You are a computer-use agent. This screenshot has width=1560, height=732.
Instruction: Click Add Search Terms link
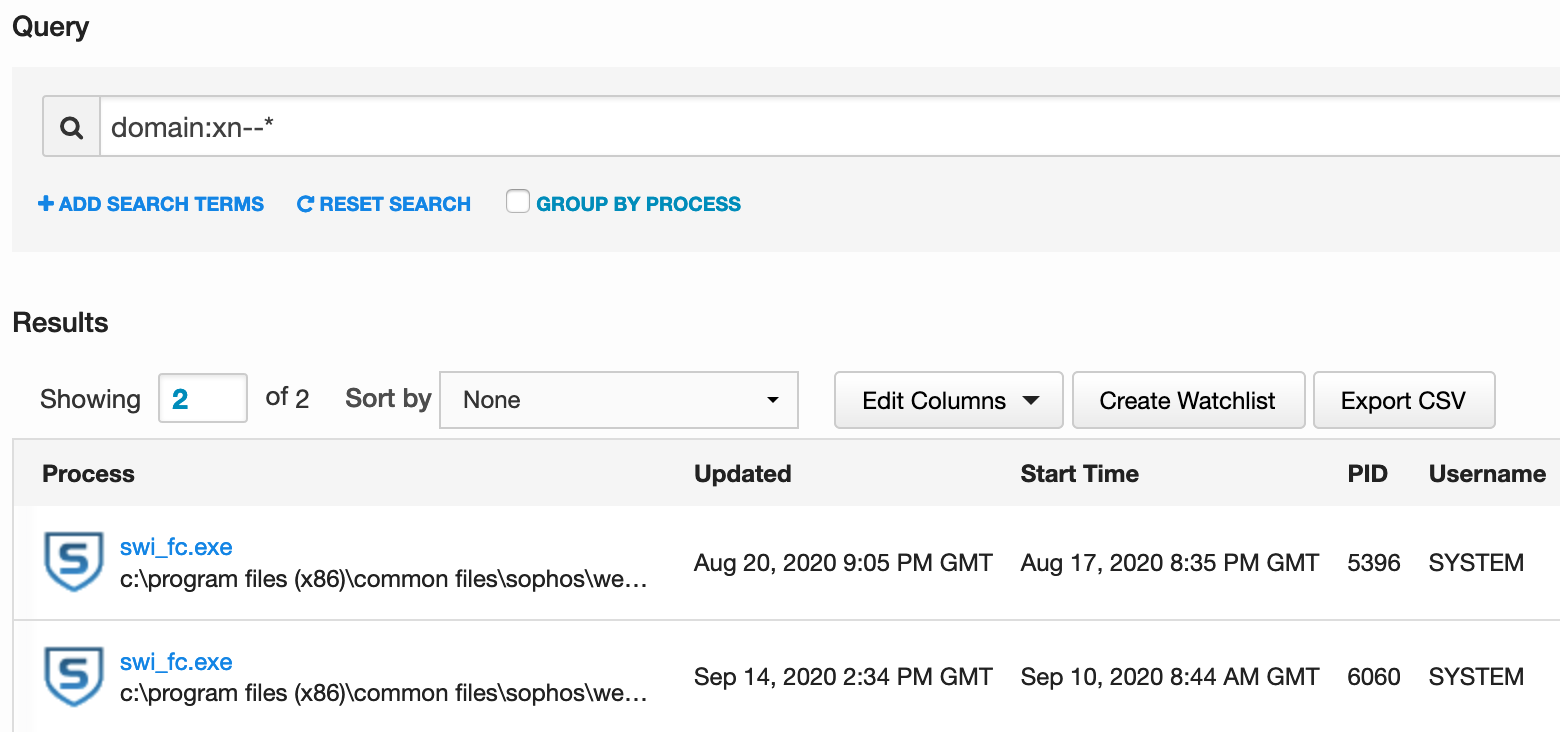click(161, 204)
